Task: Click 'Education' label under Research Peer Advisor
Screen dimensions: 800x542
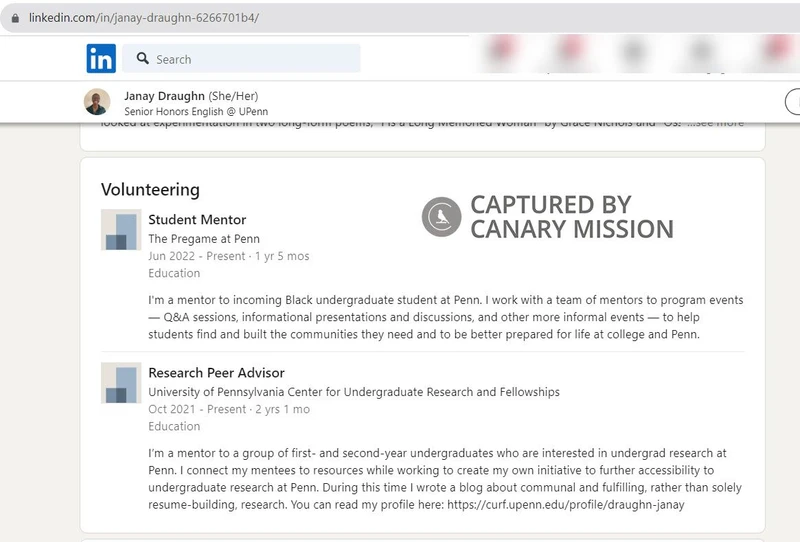Action: [174, 426]
